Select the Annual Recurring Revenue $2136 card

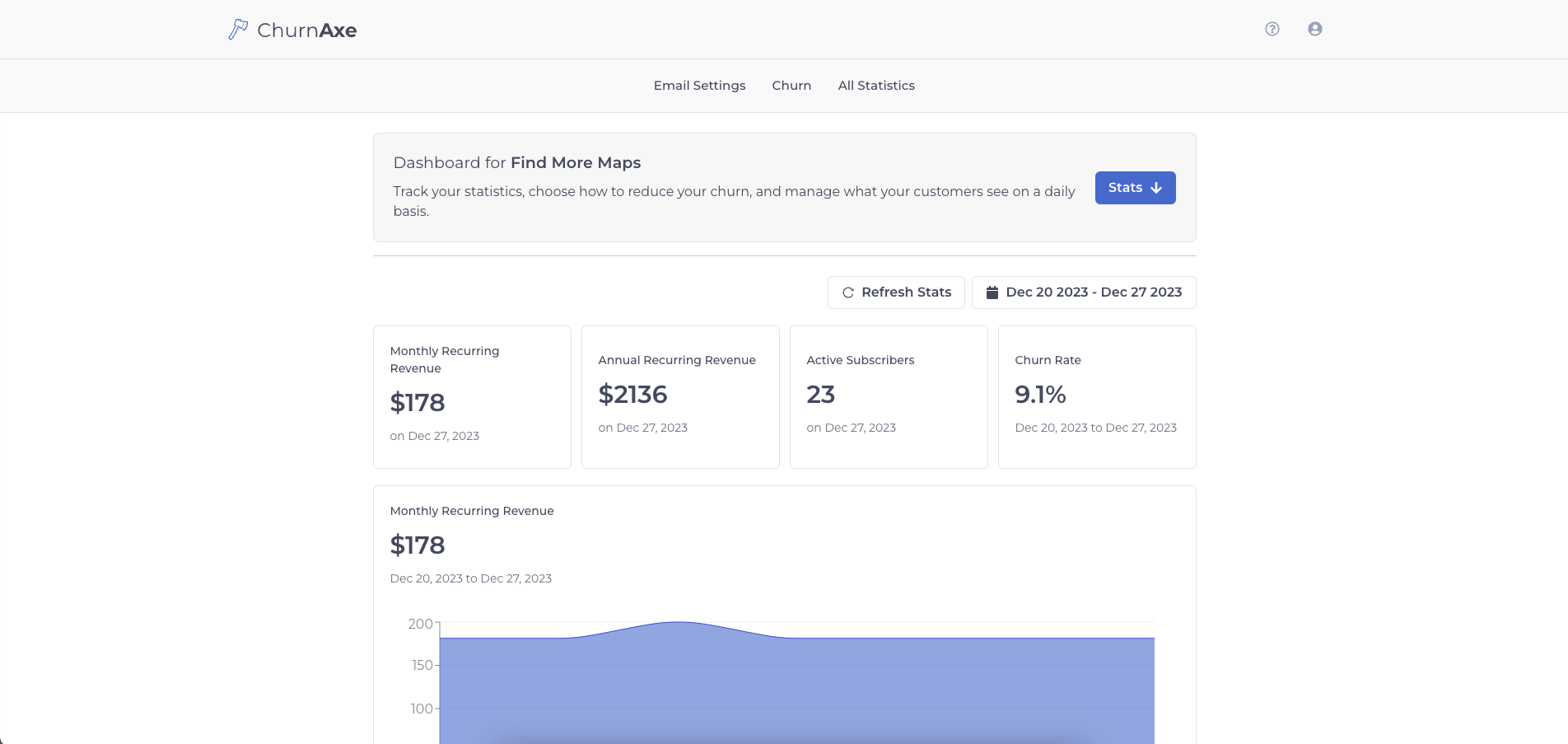[x=680, y=397]
